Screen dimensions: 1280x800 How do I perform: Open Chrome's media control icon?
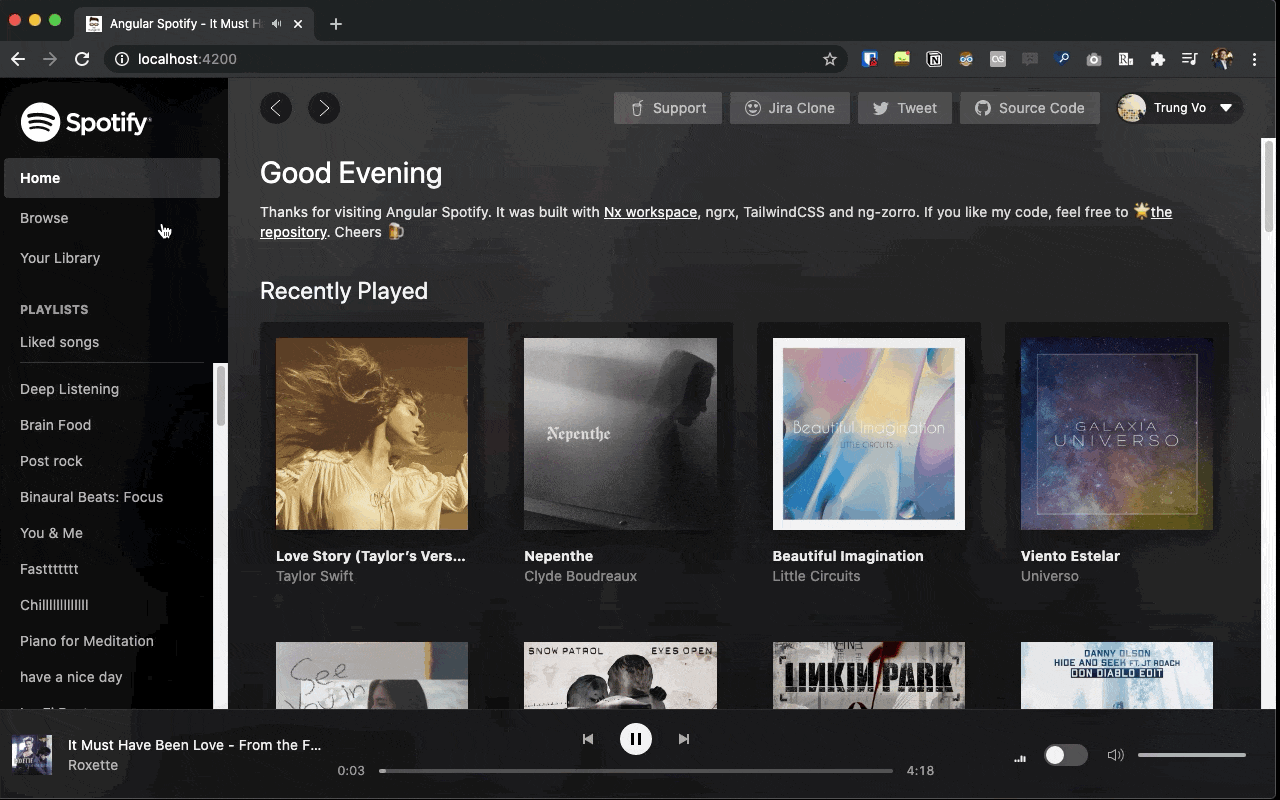point(1190,59)
